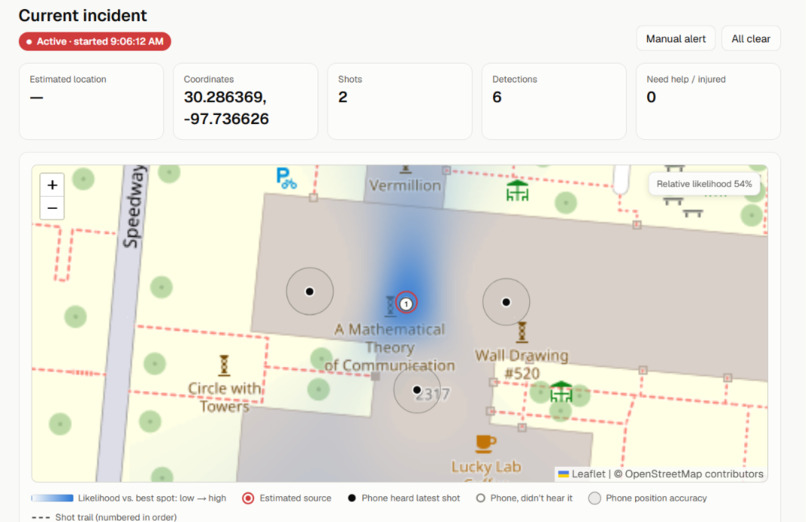Zoom out the map with minus button
806x522 pixels.
tap(52, 208)
